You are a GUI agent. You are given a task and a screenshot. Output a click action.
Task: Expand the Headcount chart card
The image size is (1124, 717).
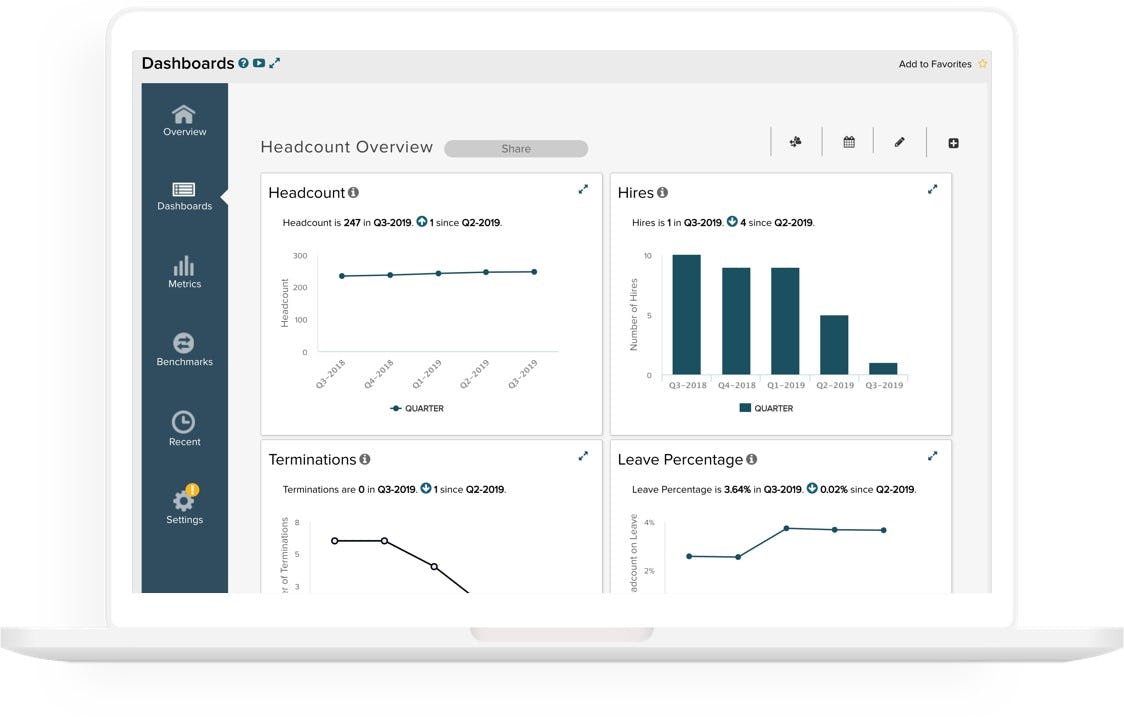(x=584, y=189)
